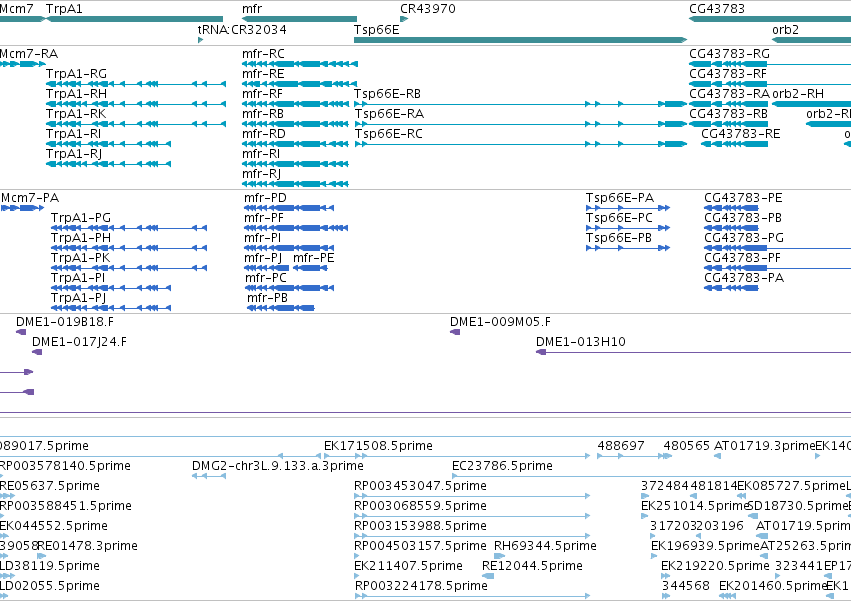The height and width of the screenshot is (601, 851).
Task: Select transcript CG43783-RF
Action: [x=770, y=84]
